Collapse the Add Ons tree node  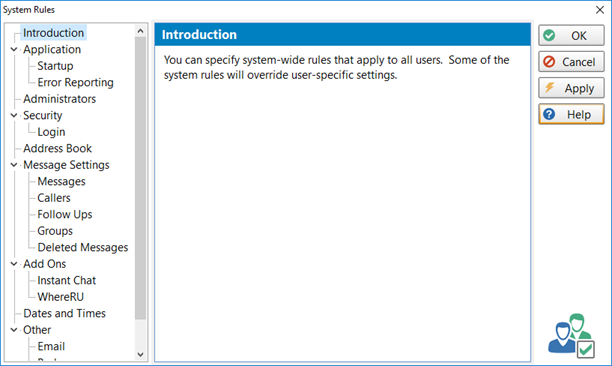(x=14, y=264)
